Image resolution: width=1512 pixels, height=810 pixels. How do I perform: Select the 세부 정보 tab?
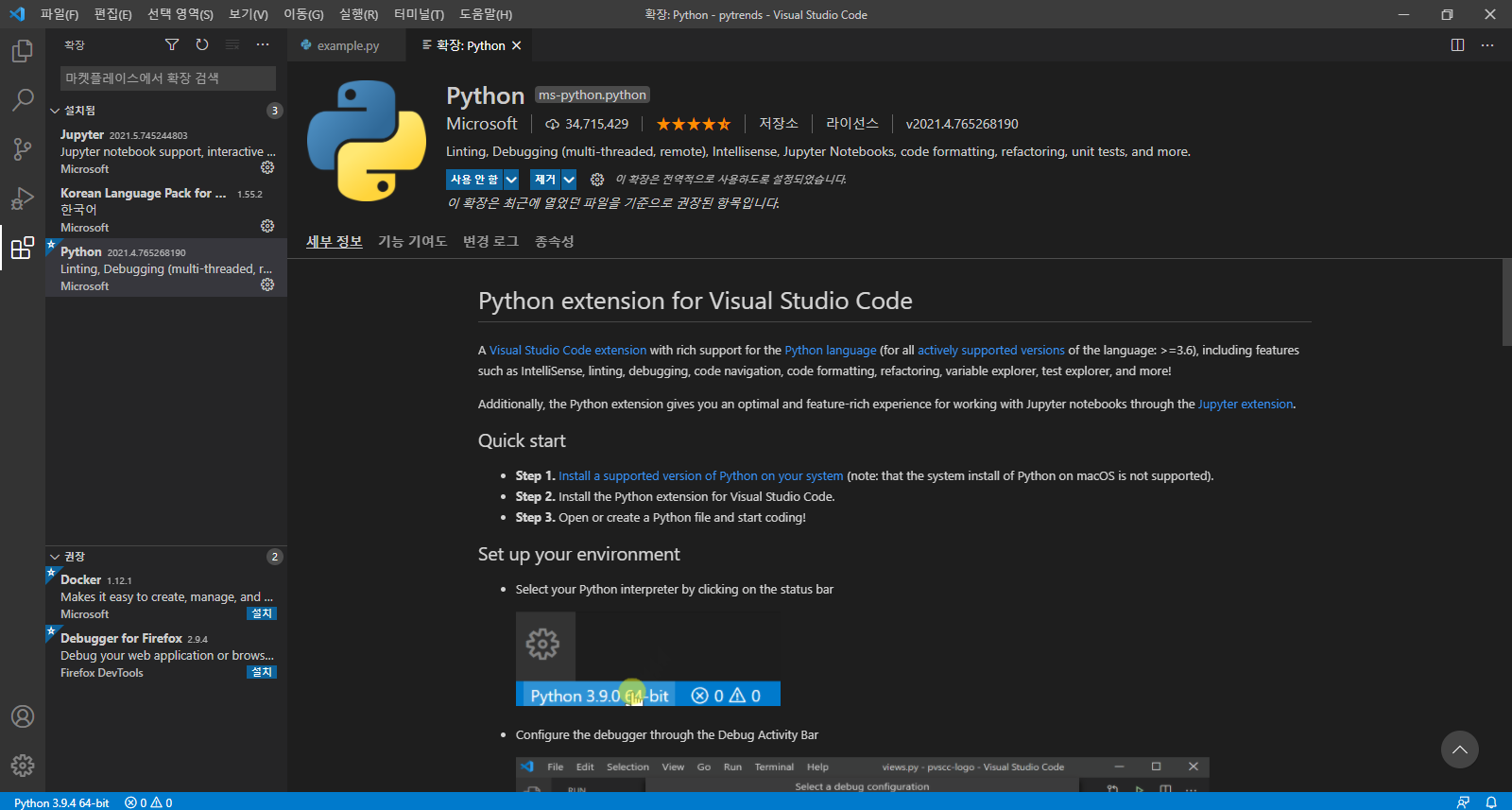tap(335, 241)
